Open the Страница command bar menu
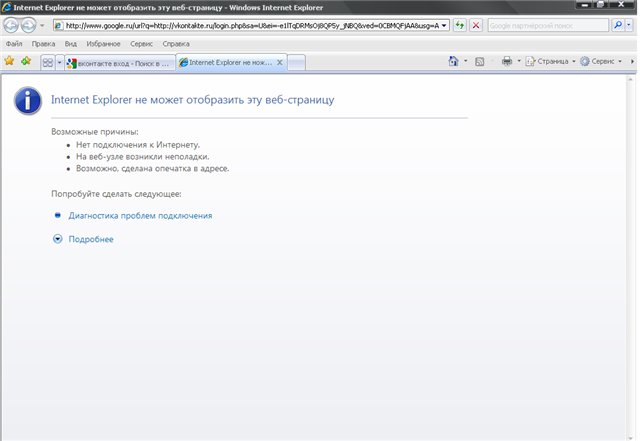 tap(551, 61)
